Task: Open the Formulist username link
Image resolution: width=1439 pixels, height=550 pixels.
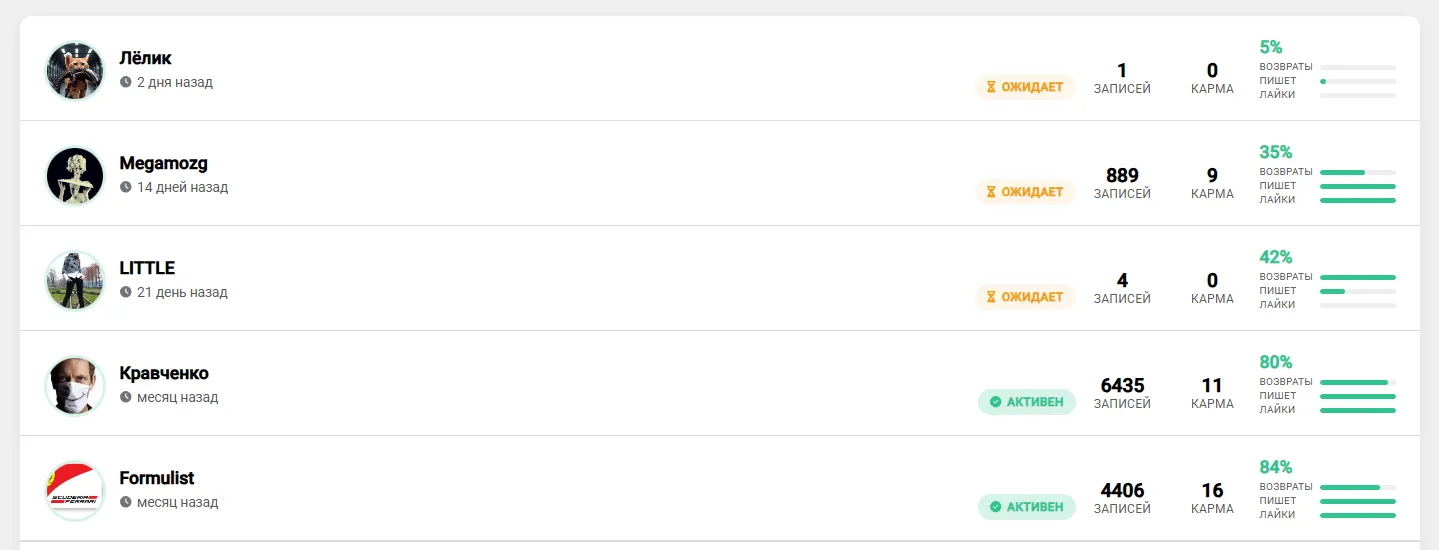Action: coord(157,478)
